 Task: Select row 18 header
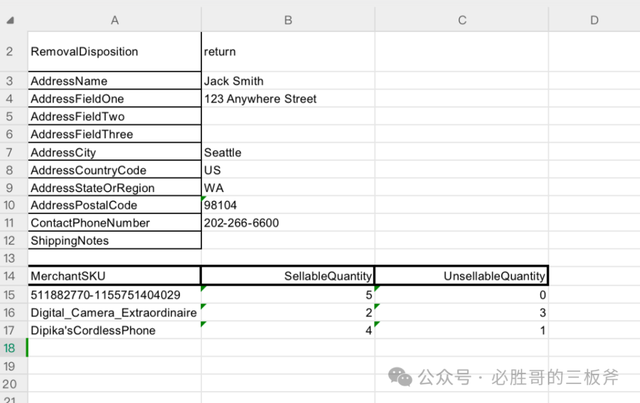pos(9,348)
